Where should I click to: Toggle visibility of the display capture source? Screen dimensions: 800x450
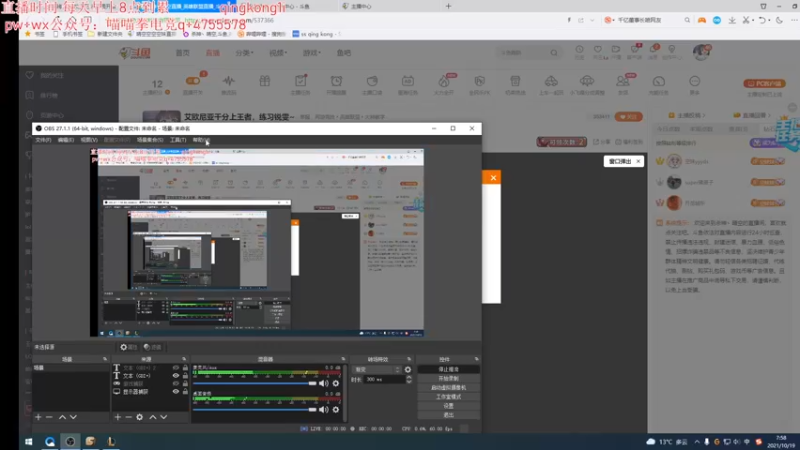[176, 392]
